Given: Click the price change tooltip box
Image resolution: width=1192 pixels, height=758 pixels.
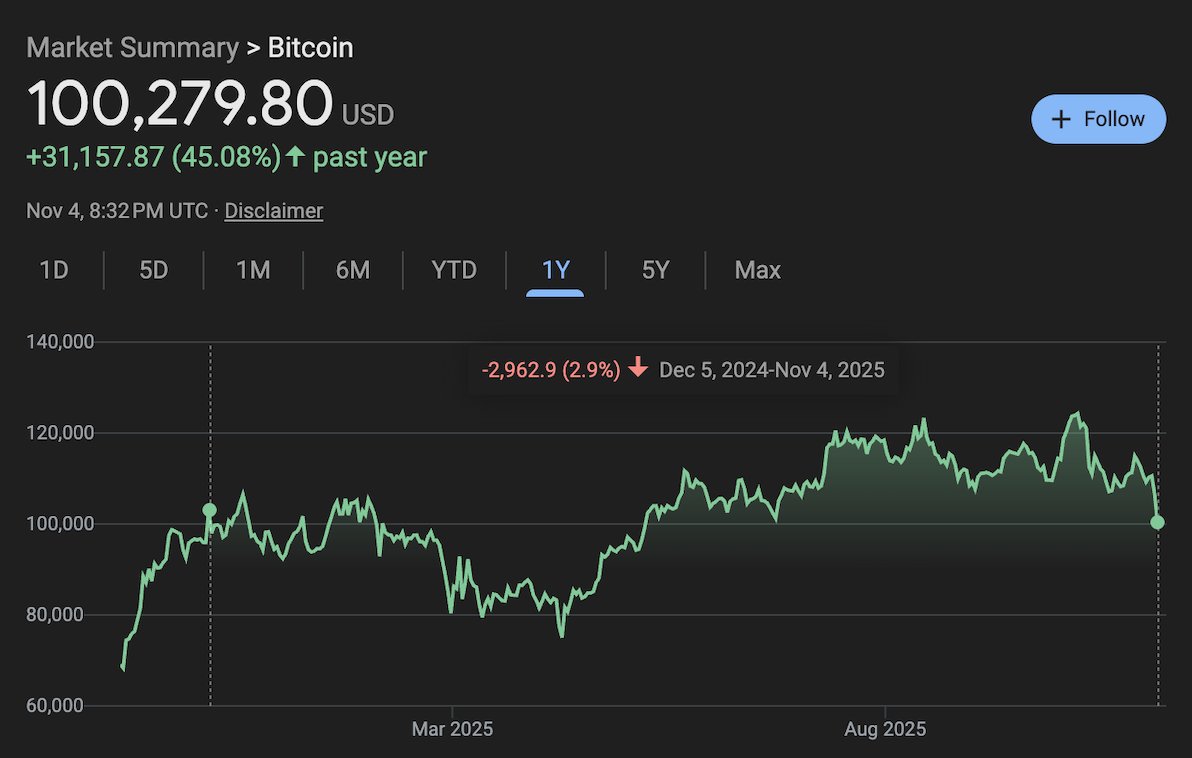Looking at the screenshot, I should coord(683,369).
